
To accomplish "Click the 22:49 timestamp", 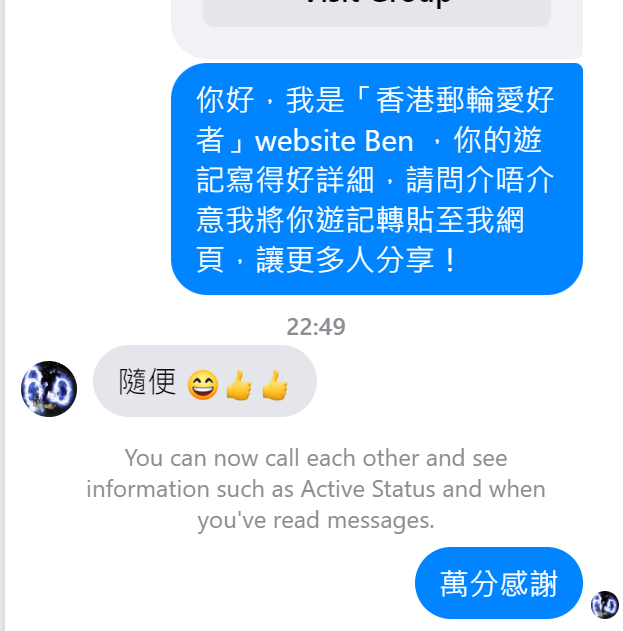I will (316, 326).
